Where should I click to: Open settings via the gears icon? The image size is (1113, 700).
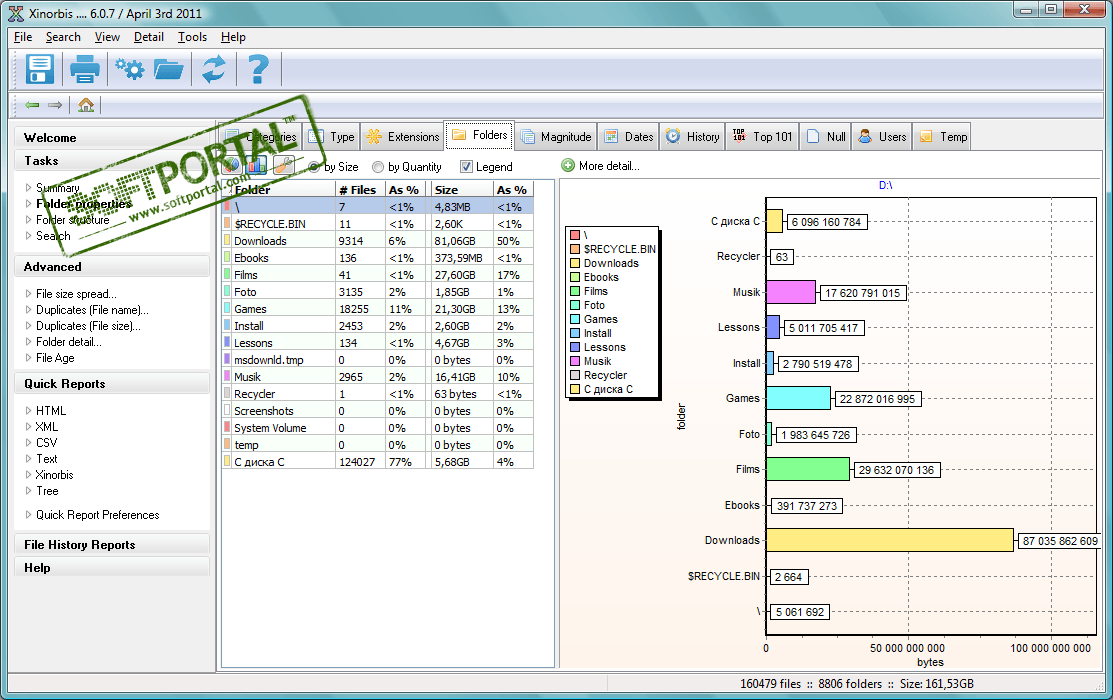pyautogui.click(x=129, y=69)
